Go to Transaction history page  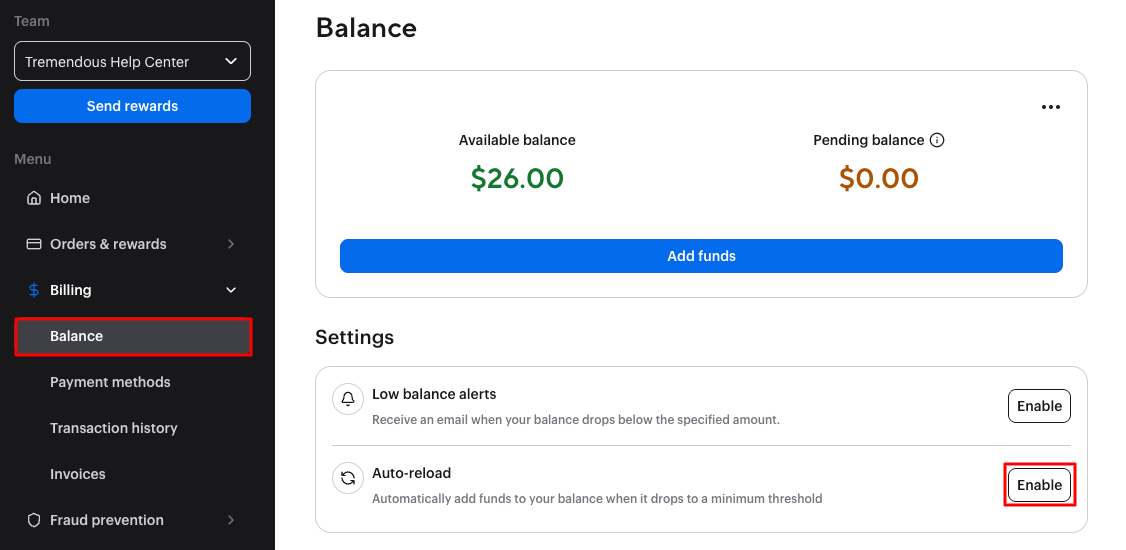click(114, 428)
